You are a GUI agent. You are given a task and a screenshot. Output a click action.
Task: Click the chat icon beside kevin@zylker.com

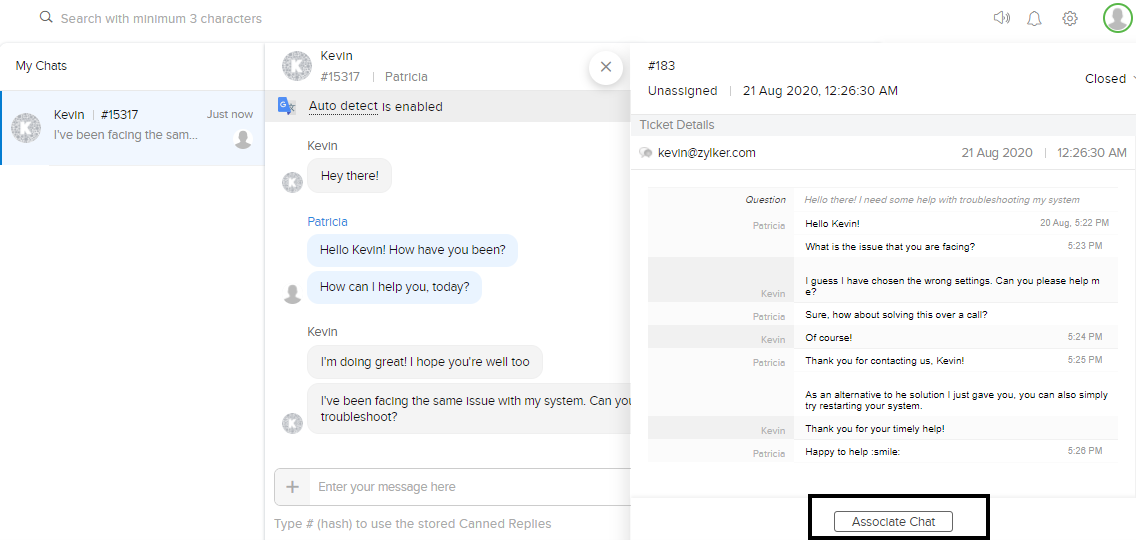[646, 153]
